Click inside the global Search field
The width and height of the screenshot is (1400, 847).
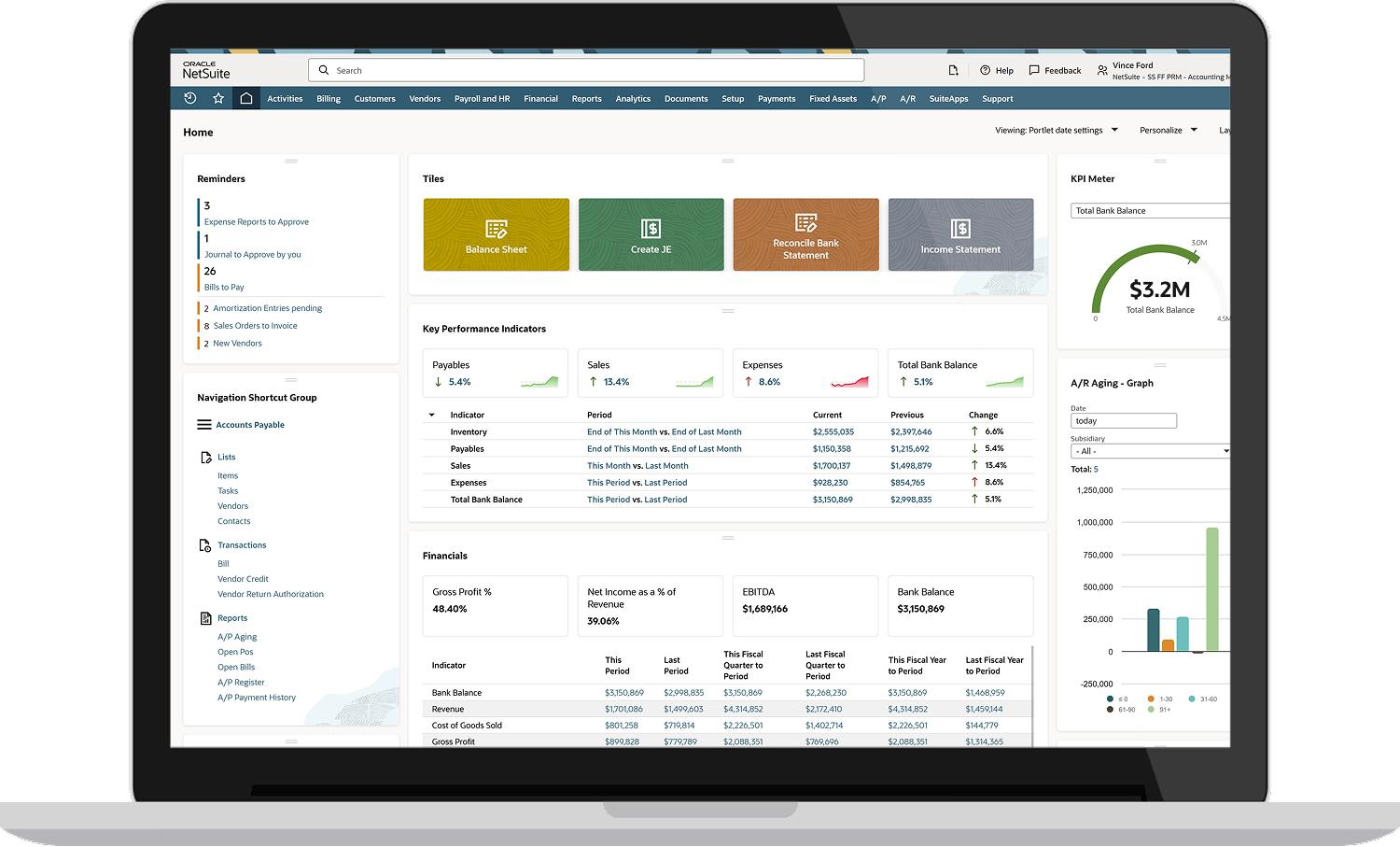[x=586, y=70]
